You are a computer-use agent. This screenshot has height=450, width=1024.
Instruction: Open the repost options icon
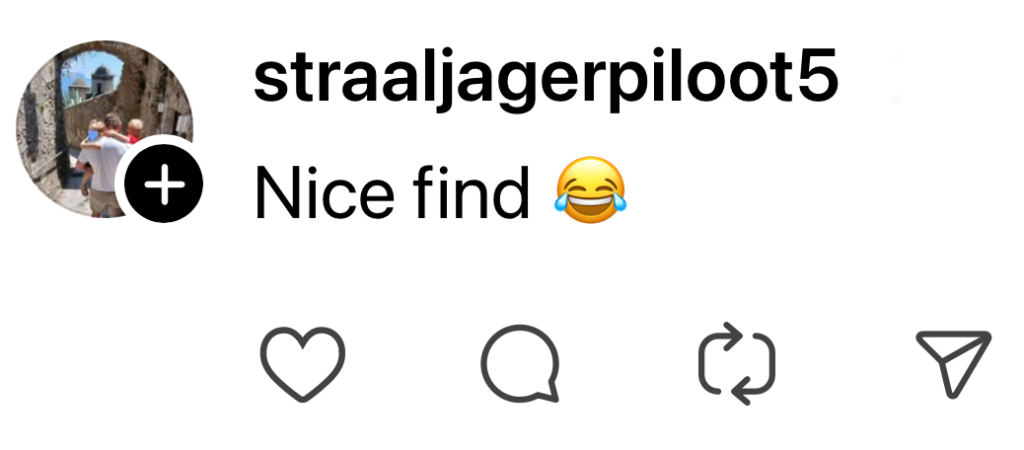point(737,363)
